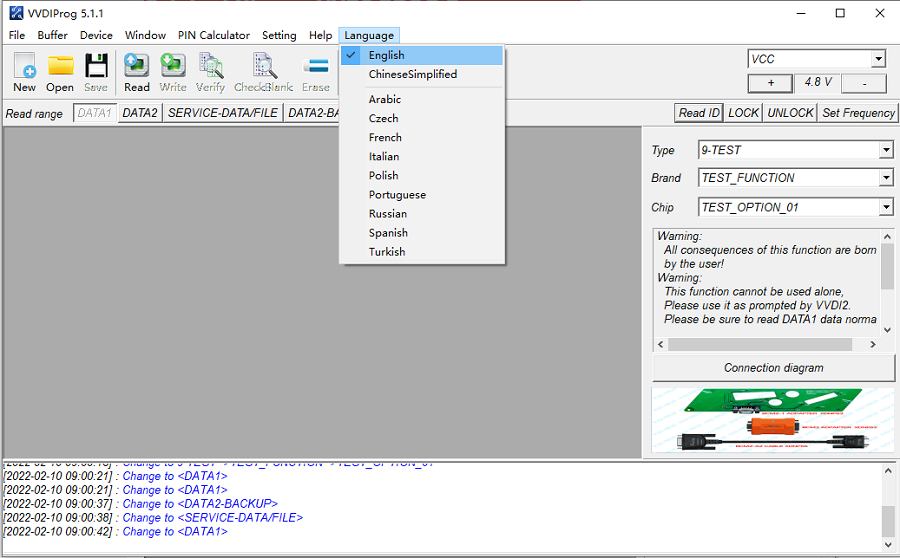The width and height of the screenshot is (900, 558).
Task: Open a file with the Open icon
Action: click(60, 73)
